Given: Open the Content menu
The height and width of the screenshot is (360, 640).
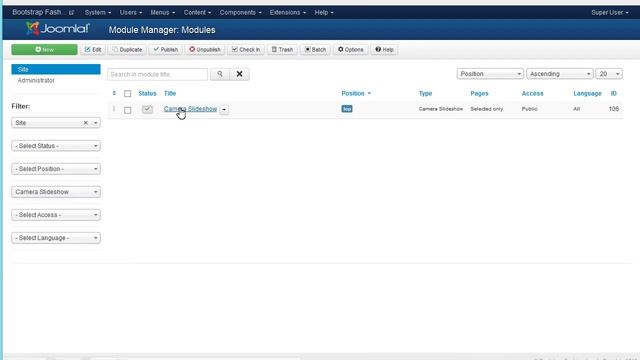Looking at the screenshot, I should pos(197,13).
